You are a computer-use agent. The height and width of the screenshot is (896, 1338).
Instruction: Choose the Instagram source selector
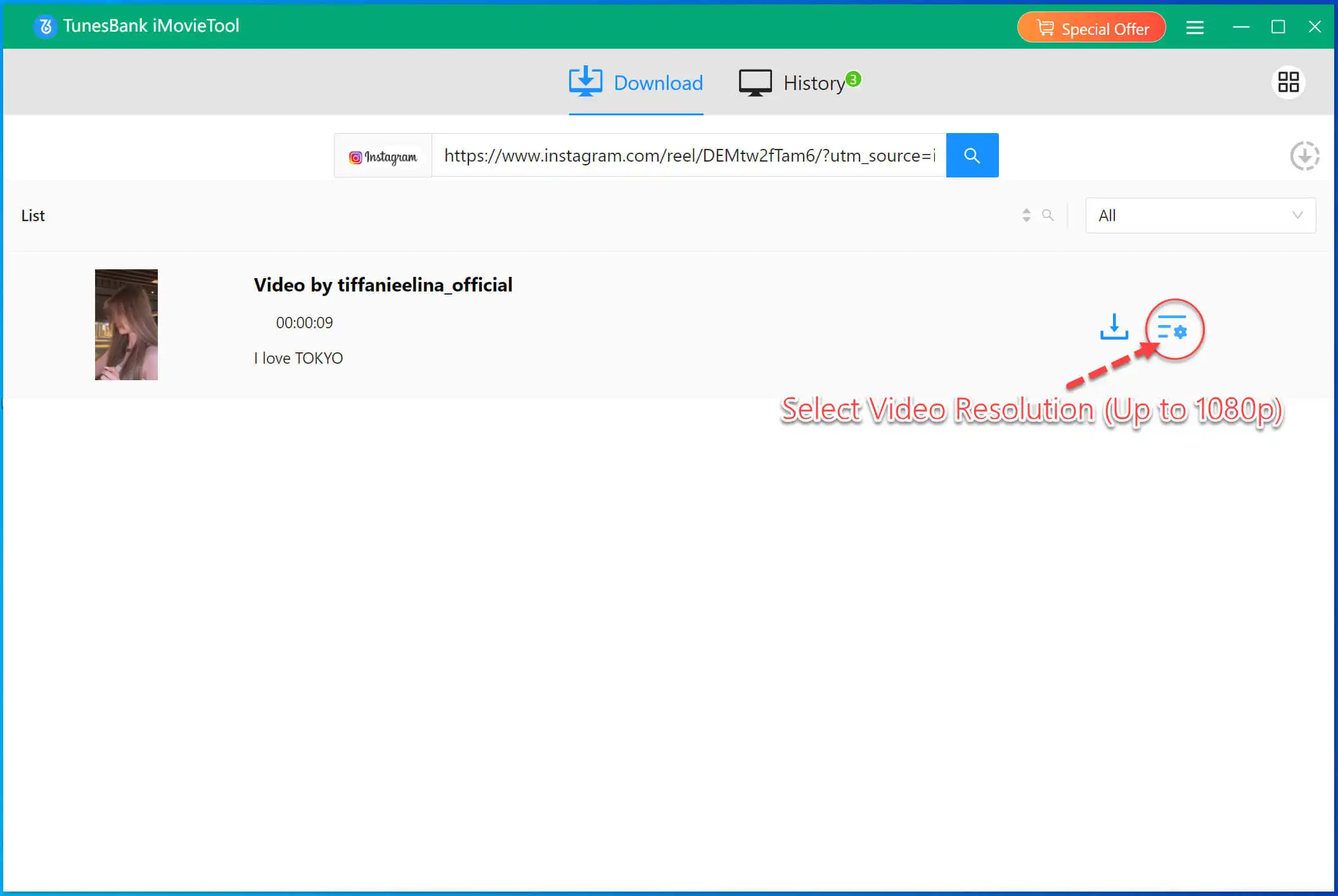pos(383,156)
